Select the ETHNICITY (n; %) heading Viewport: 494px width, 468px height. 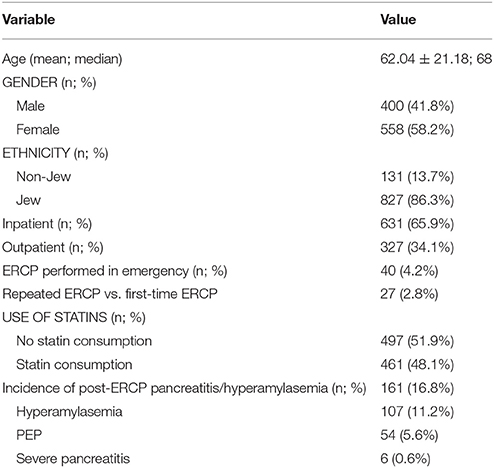coord(55,153)
